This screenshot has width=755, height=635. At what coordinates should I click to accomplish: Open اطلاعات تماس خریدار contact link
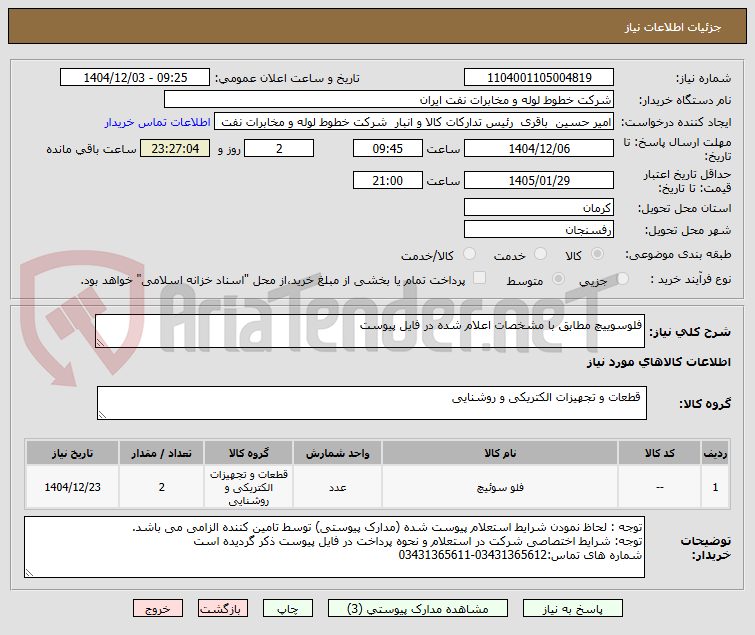pos(157,122)
